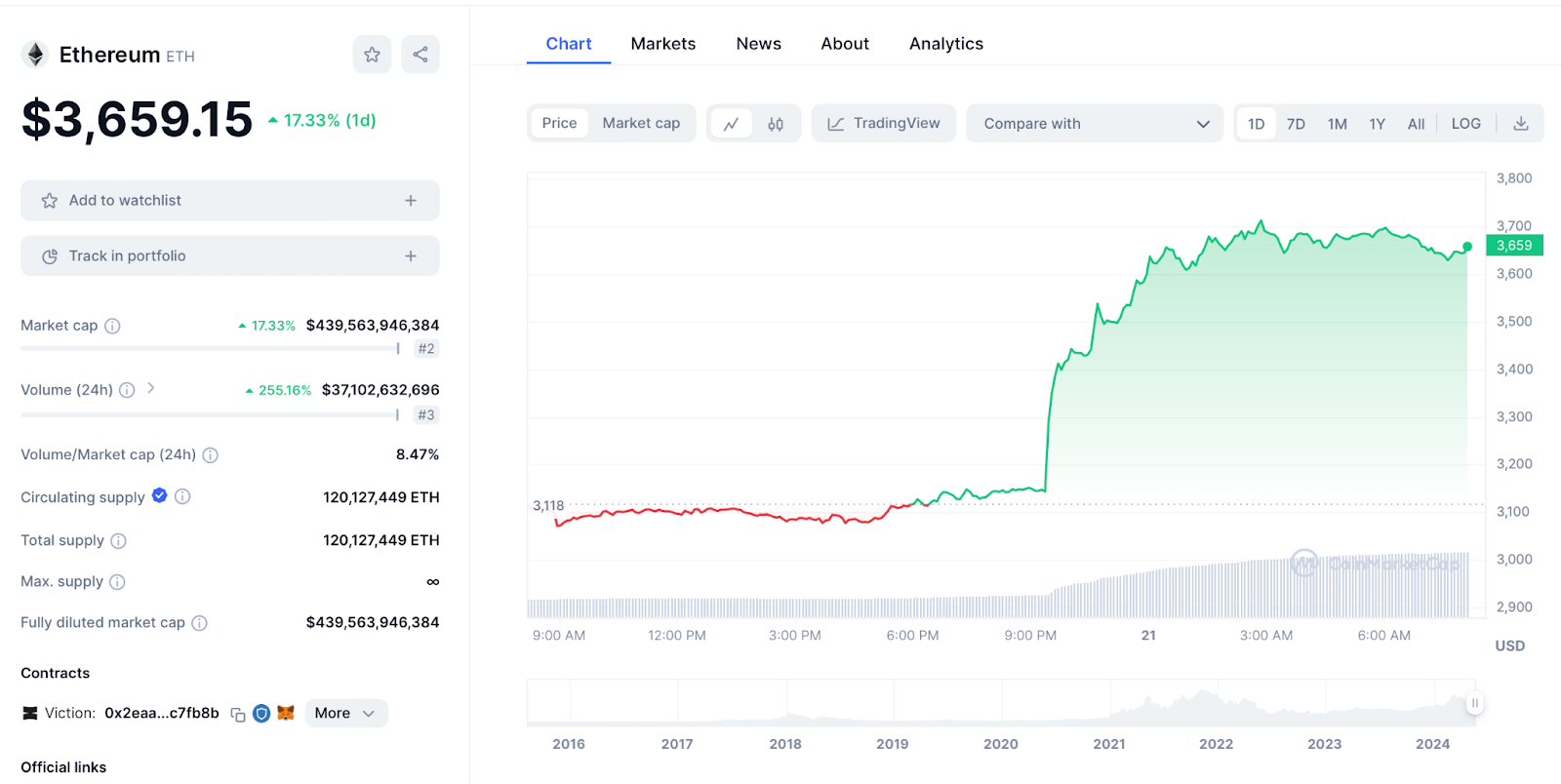Click the Add to watchlist button
The height and width of the screenshot is (784, 1561).
230,201
